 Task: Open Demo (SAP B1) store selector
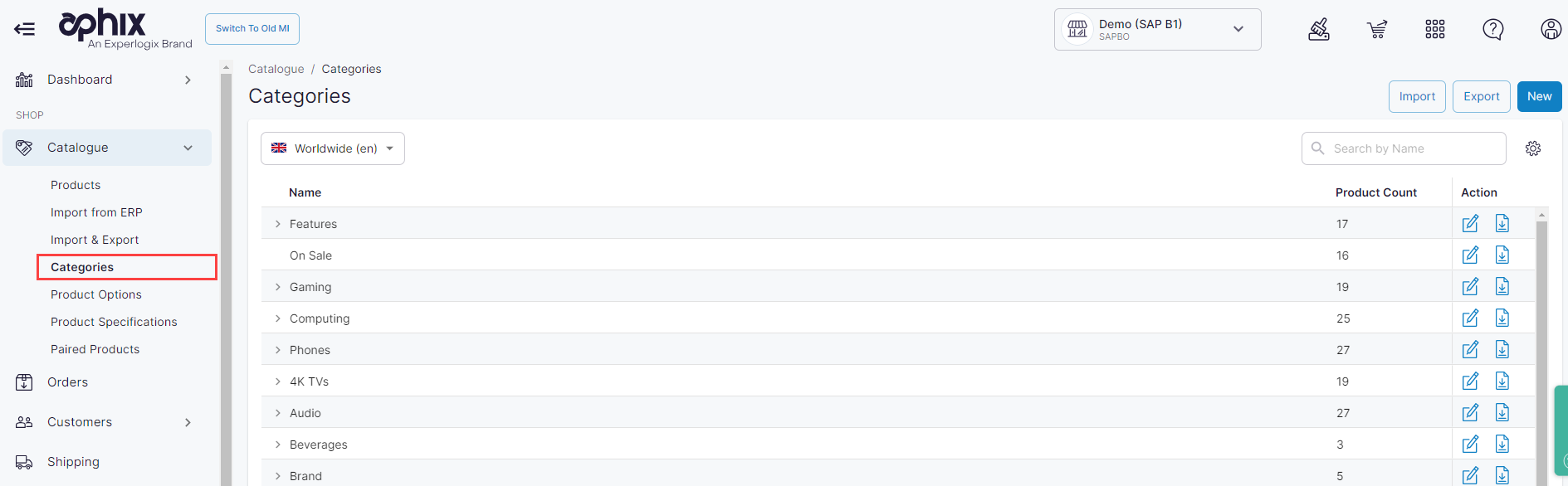(1157, 30)
